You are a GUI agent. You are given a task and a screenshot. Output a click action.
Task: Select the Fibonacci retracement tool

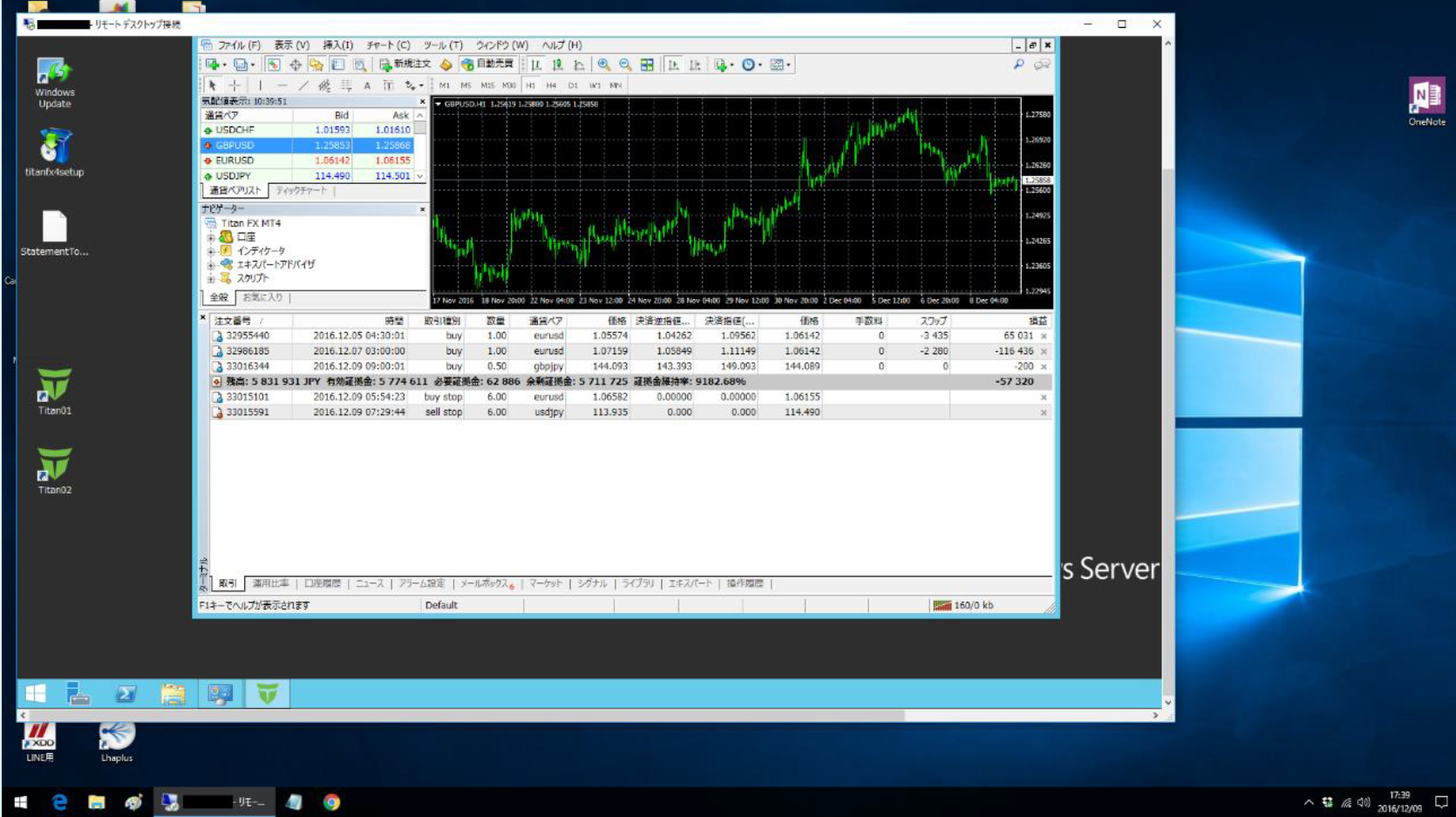point(346,85)
